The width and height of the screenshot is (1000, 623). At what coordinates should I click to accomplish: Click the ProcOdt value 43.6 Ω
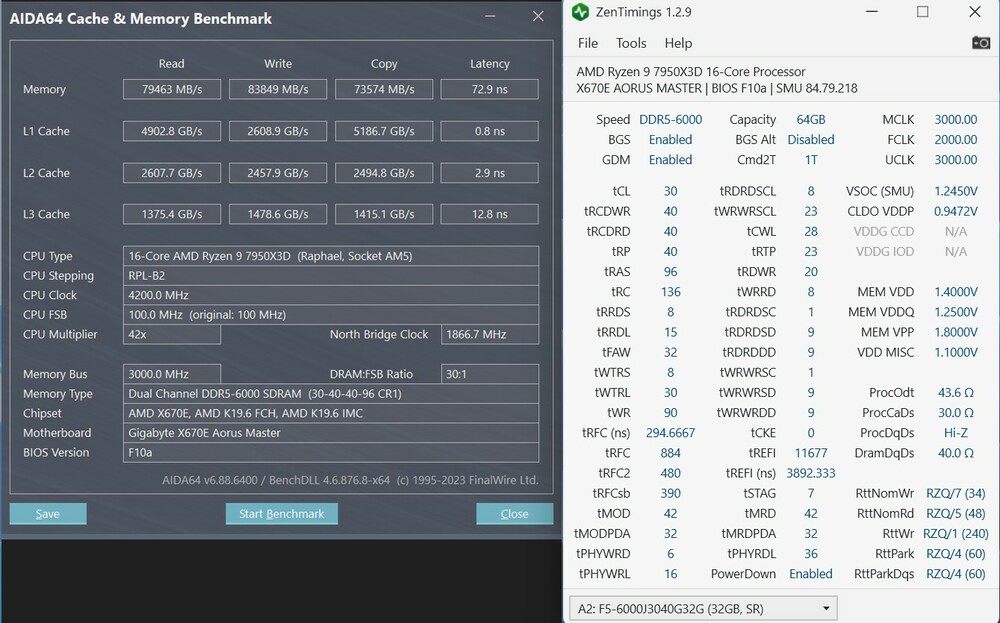pos(955,393)
